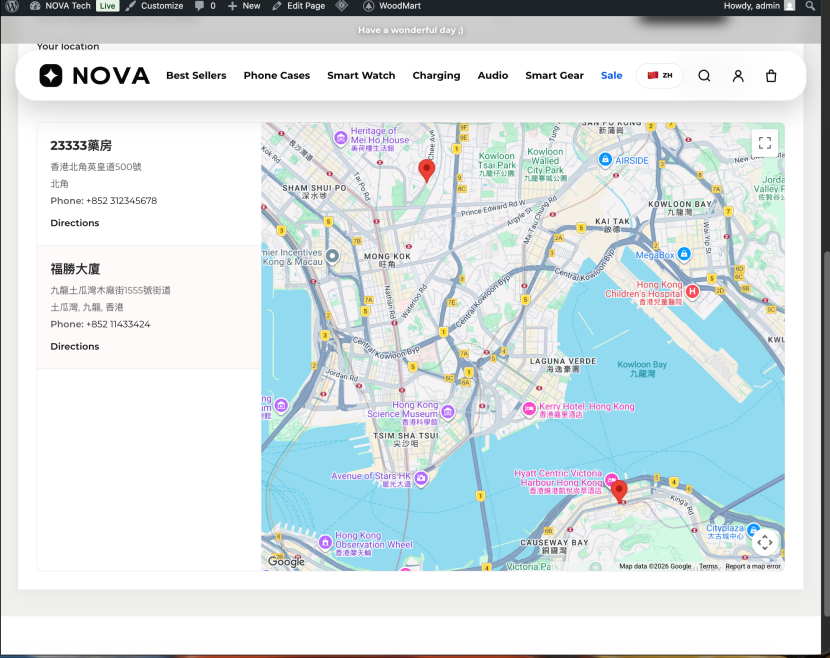The image size is (830, 658).
Task: Click Directions for 福勝大廈 store
Action: click(75, 346)
